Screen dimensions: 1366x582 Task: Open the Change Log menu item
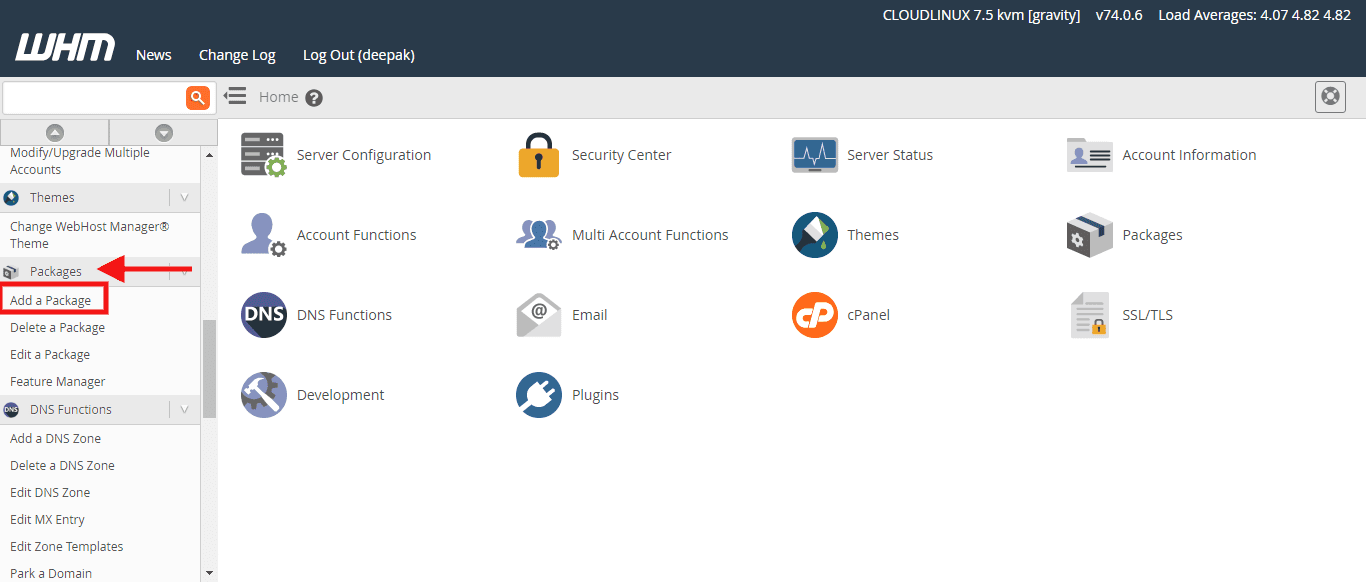tap(237, 55)
